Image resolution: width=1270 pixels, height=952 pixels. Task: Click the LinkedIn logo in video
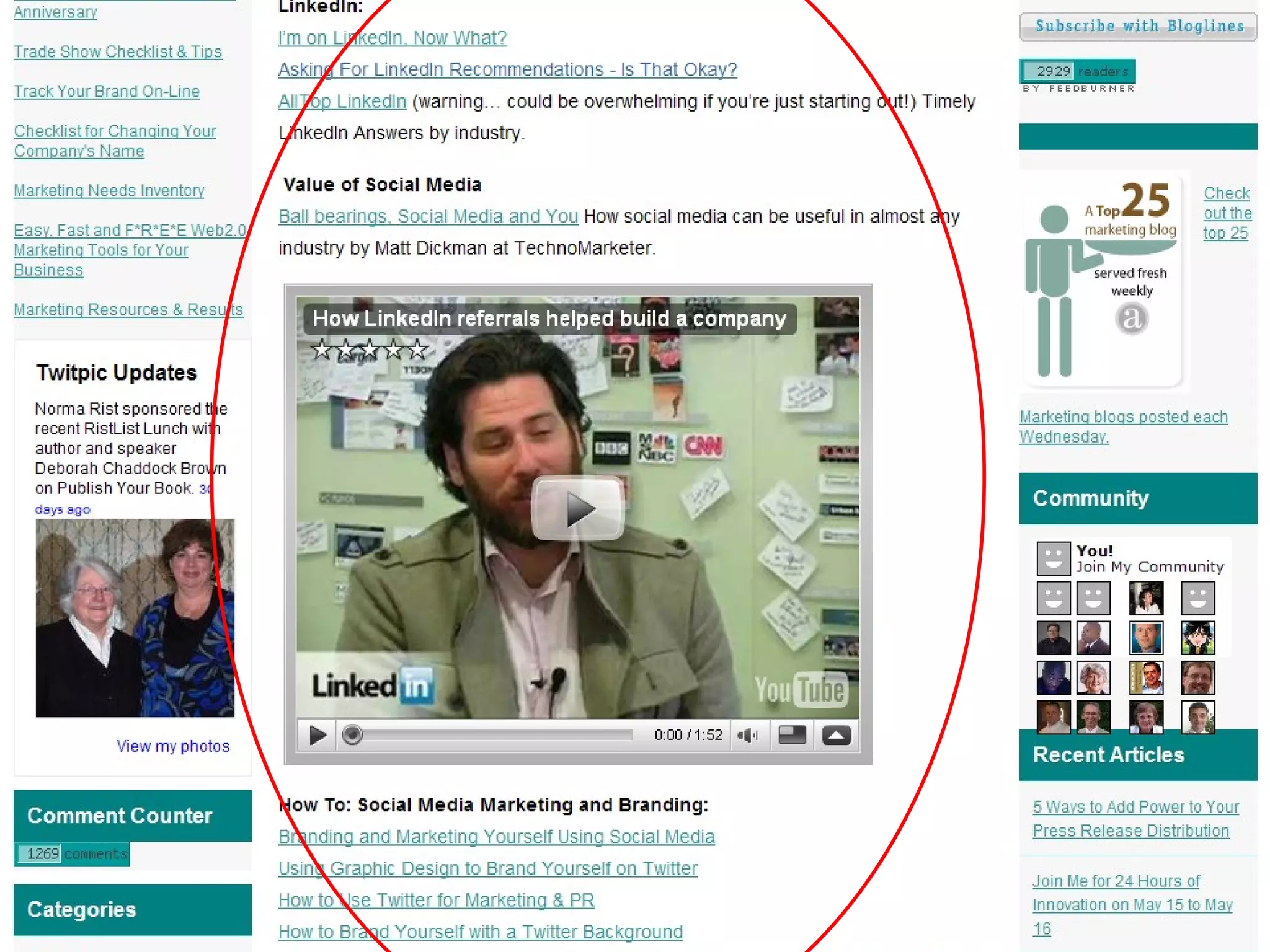tap(372, 686)
